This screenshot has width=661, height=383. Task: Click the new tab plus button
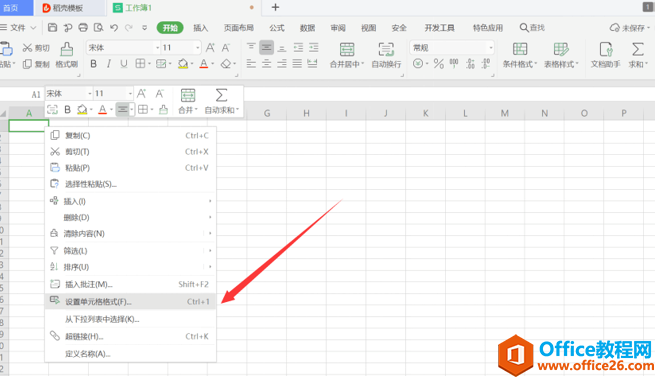[x=275, y=7]
